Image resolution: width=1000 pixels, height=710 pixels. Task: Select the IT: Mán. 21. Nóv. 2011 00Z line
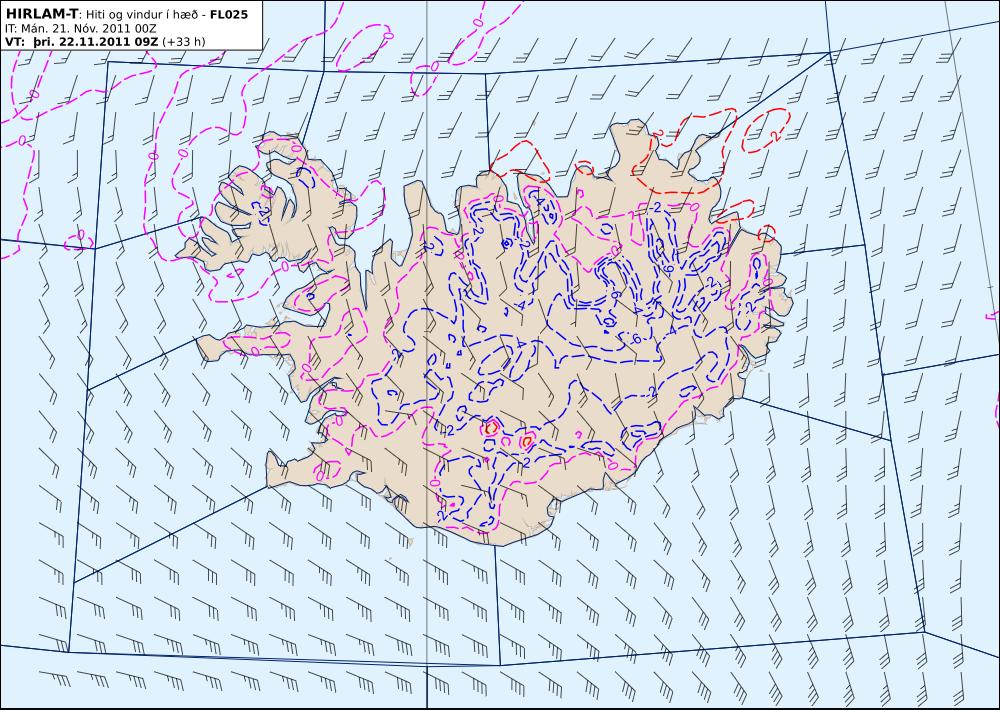click(80, 29)
